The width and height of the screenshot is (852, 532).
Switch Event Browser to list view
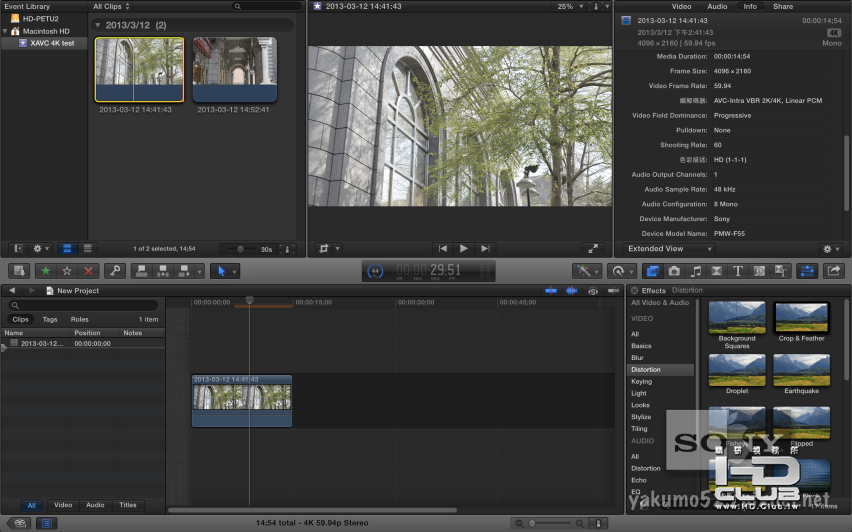click(87, 248)
